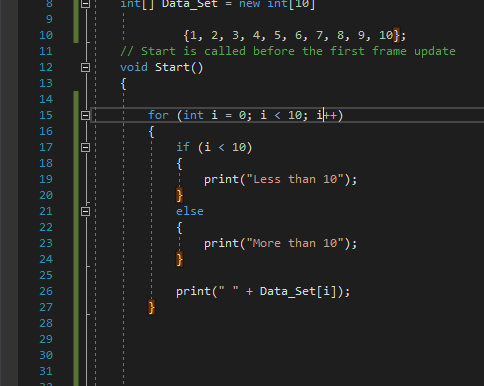Collapse the else block at line 21

85,211
